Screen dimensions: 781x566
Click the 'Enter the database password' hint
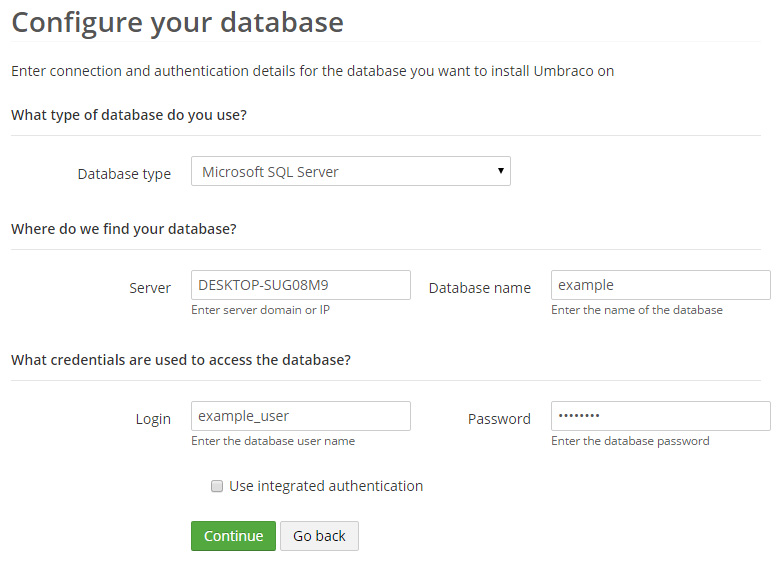coord(630,441)
